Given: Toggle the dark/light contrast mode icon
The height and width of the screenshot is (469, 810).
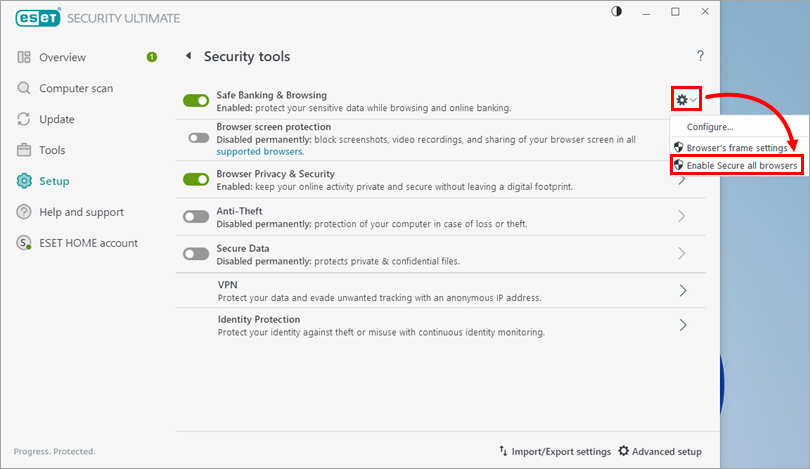Looking at the screenshot, I should pyautogui.click(x=616, y=11).
